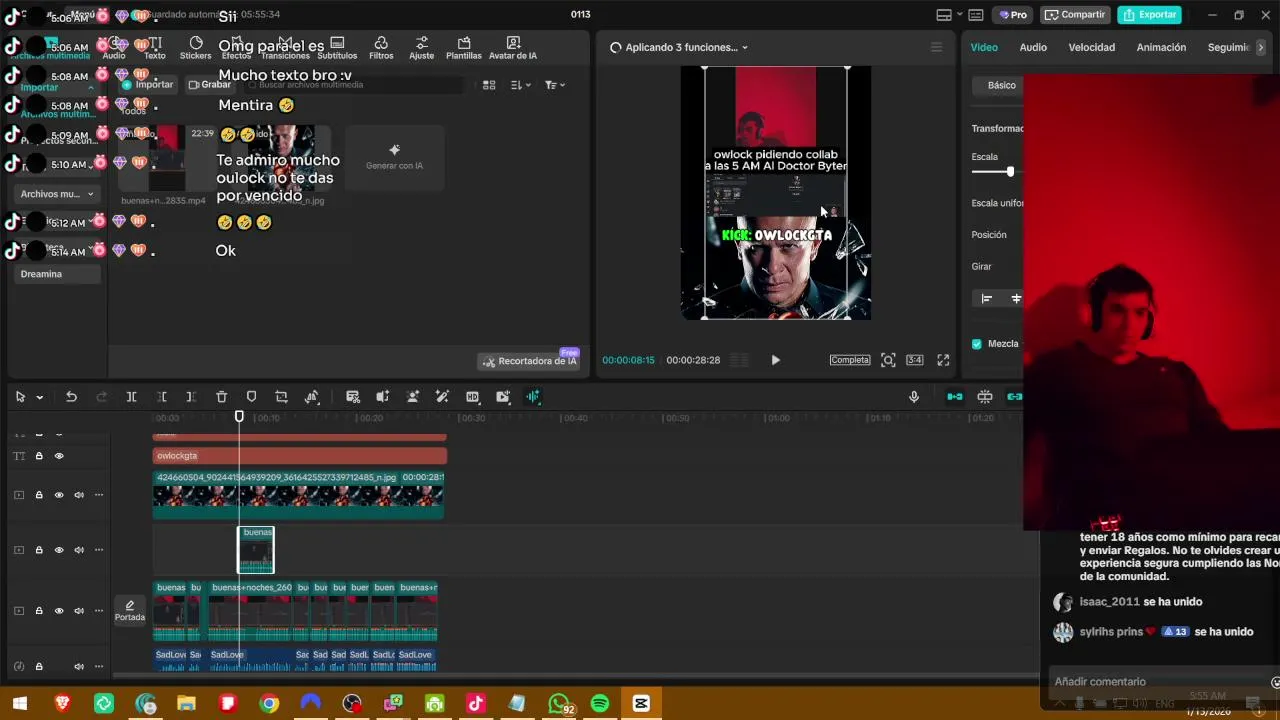The width and height of the screenshot is (1280, 720).
Task: Trim clip right of playhead
Action: (191, 397)
